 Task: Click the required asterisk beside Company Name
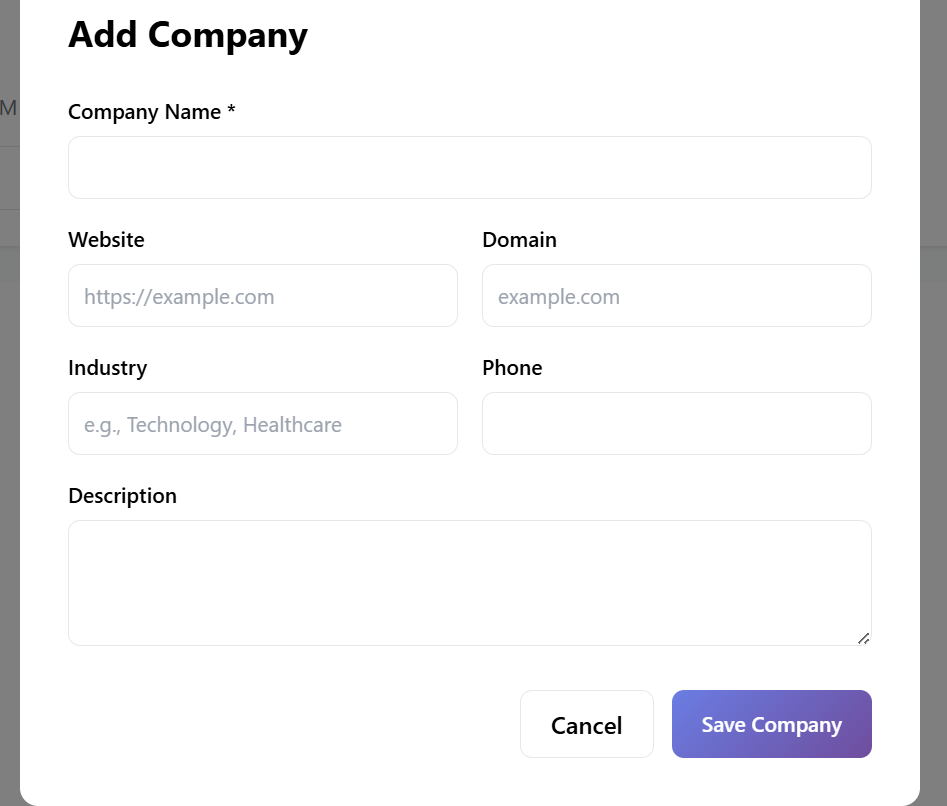click(231, 112)
